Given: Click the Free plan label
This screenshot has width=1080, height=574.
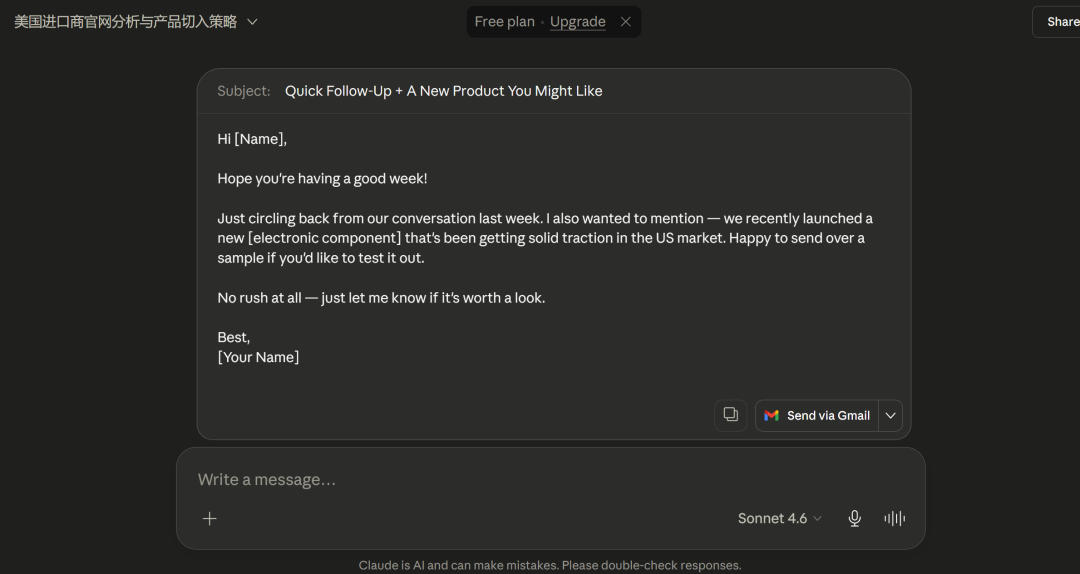Looking at the screenshot, I should click(x=504, y=21).
